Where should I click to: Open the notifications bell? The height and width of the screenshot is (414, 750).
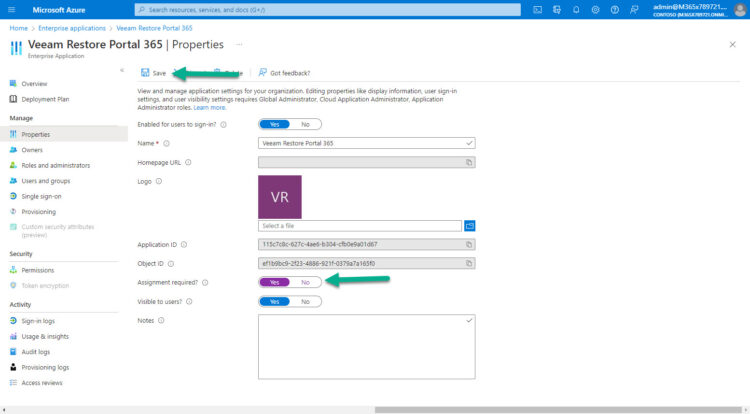(576, 10)
